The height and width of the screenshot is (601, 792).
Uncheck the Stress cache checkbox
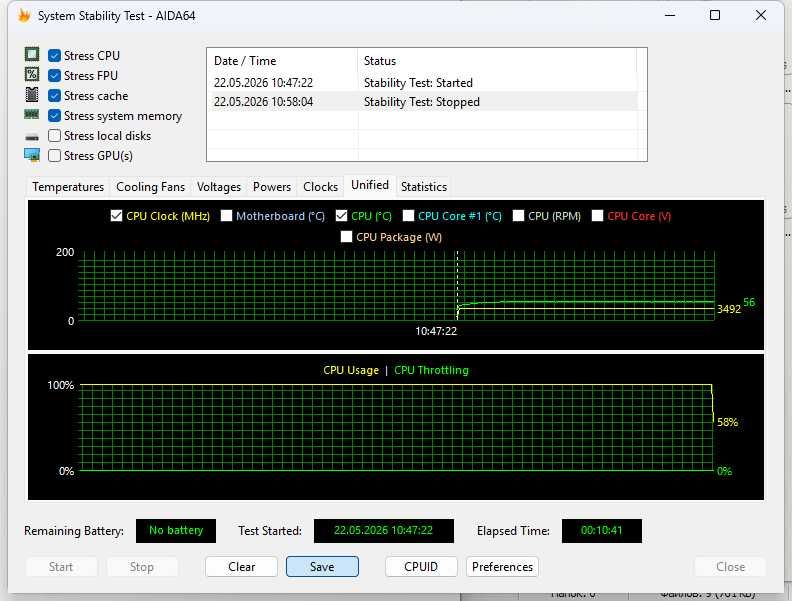pyautogui.click(x=55, y=95)
